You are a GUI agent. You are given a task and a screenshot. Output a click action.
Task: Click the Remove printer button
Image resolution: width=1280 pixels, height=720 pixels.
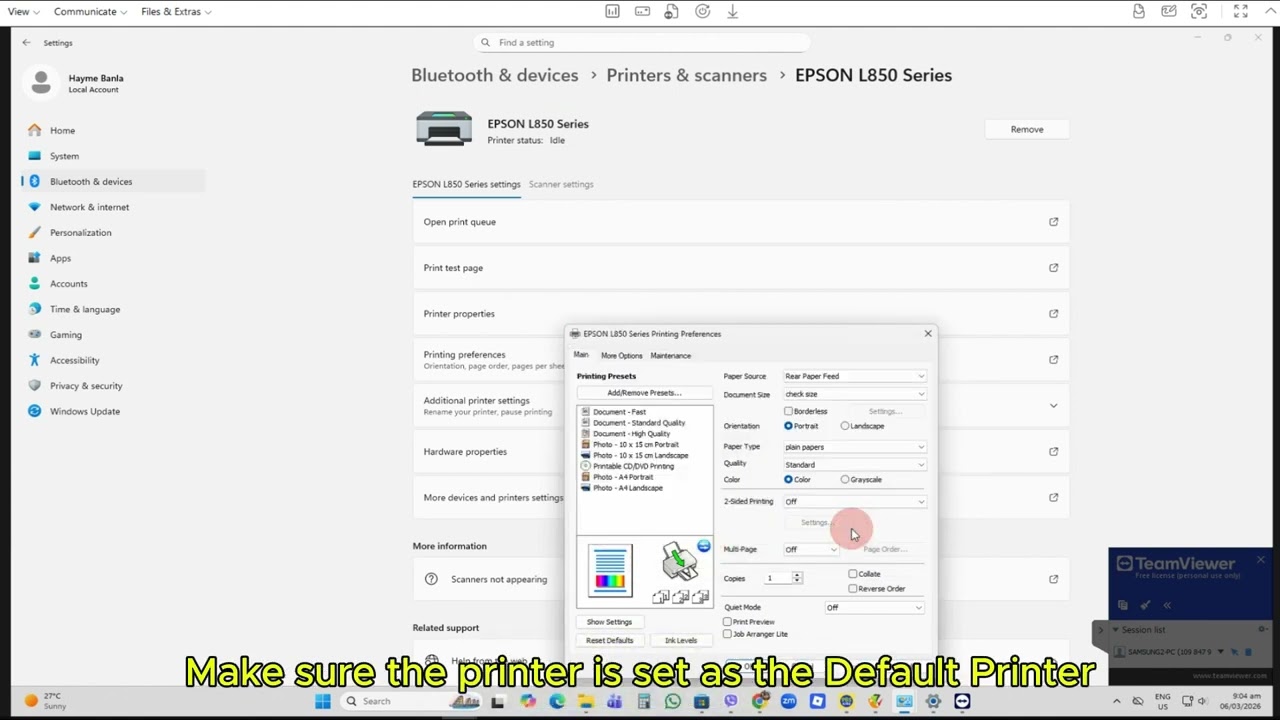[1027, 129]
